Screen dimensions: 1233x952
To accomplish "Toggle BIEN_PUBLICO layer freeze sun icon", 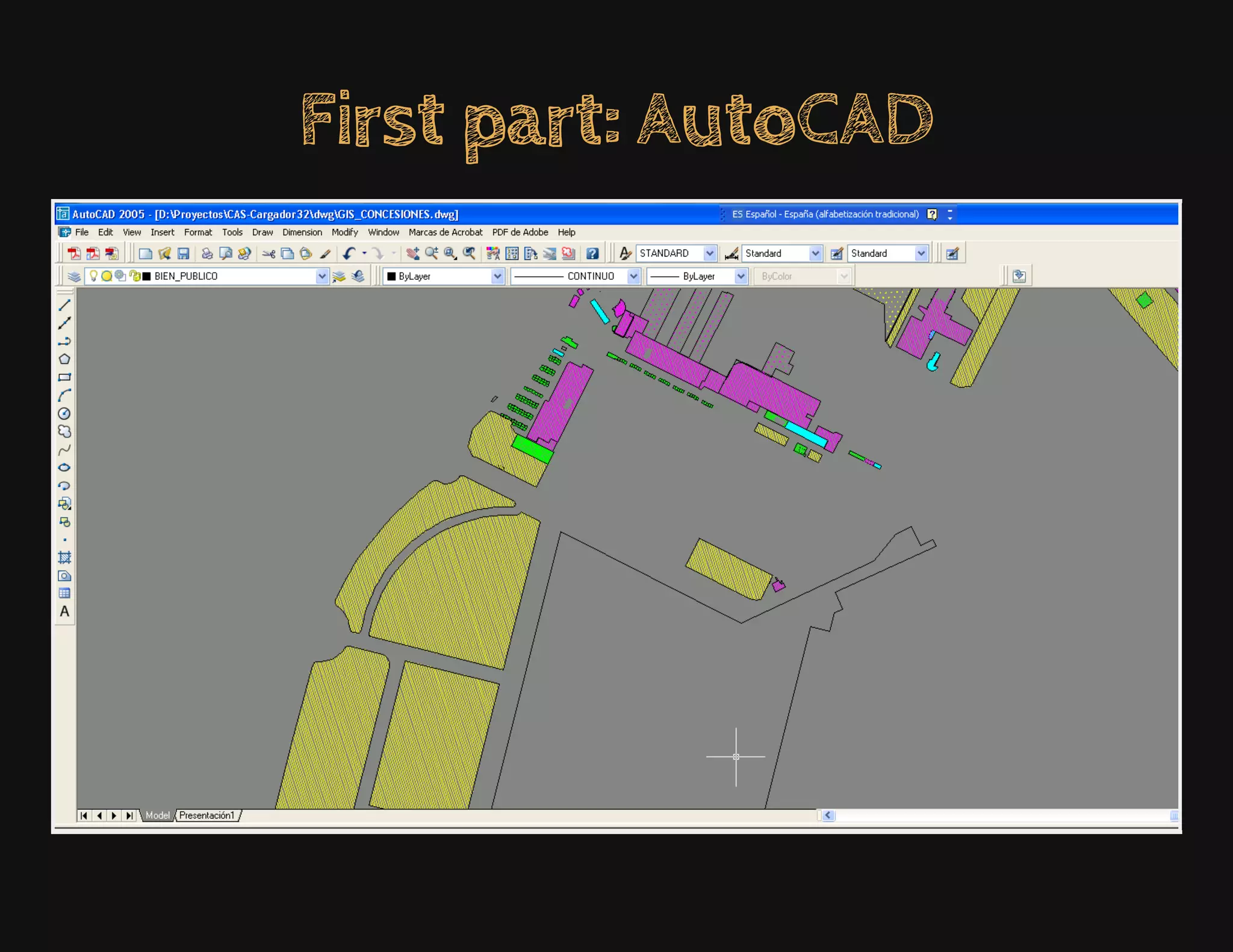I will (107, 276).
